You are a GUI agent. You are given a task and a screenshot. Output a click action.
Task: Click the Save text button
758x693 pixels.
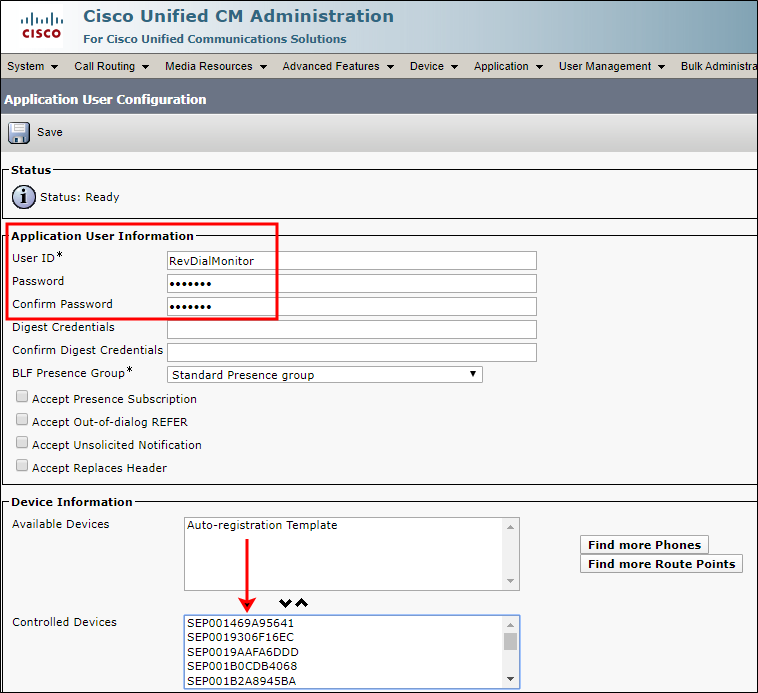pyautogui.click(x=50, y=132)
